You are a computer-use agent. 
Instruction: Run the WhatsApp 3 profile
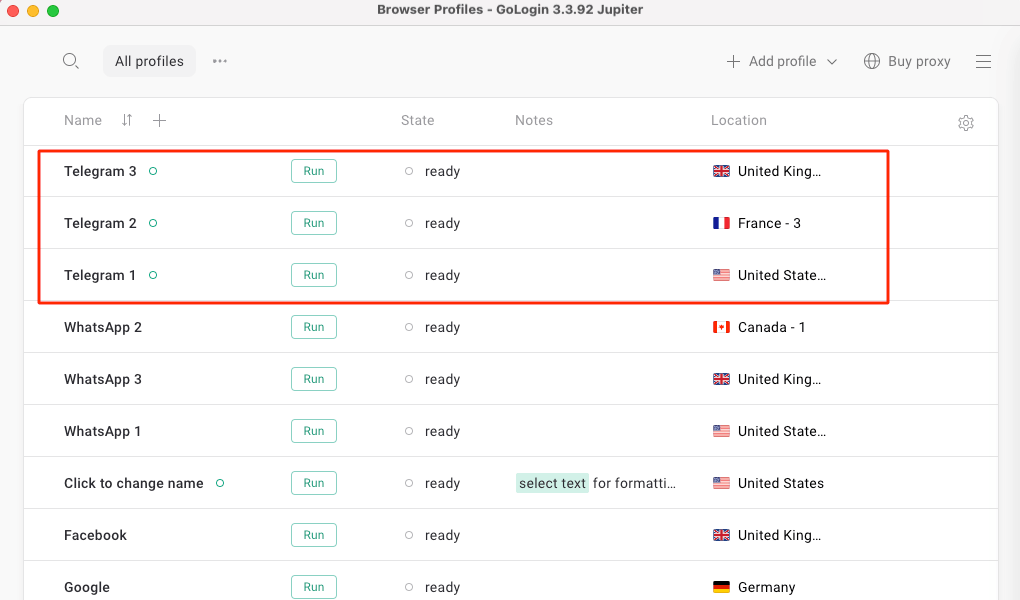pyautogui.click(x=314, y=379)
